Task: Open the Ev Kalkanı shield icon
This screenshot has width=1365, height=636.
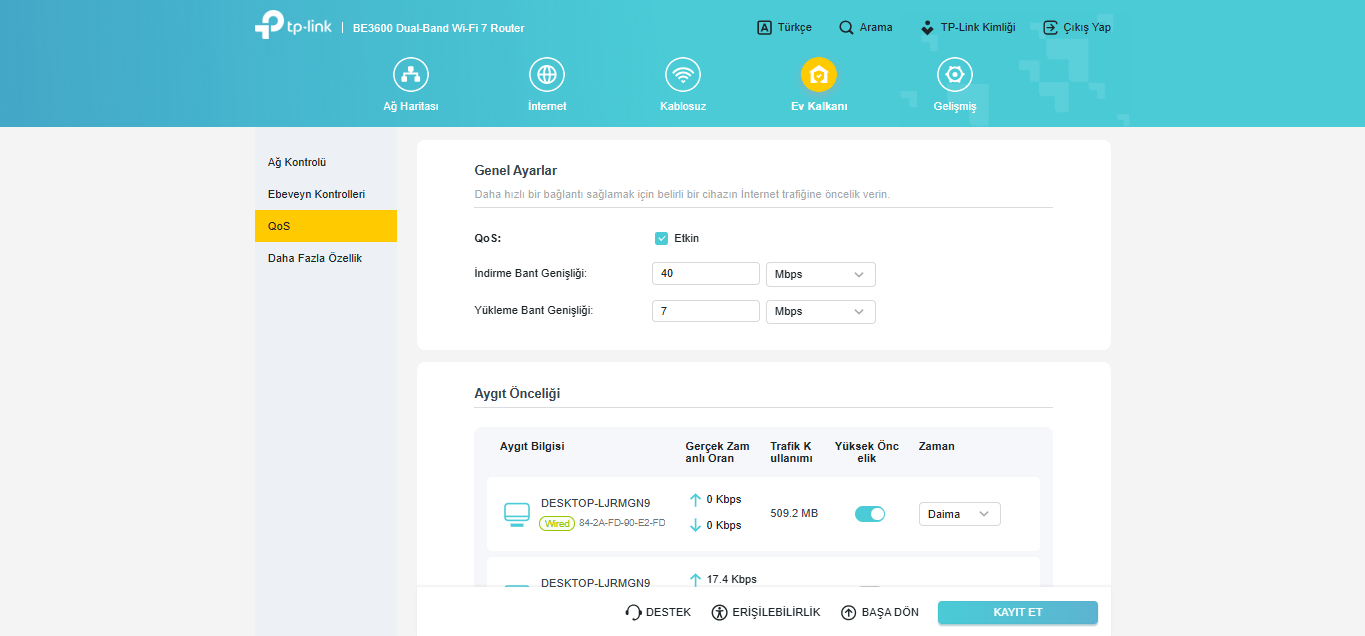Action: click(819, 74)
